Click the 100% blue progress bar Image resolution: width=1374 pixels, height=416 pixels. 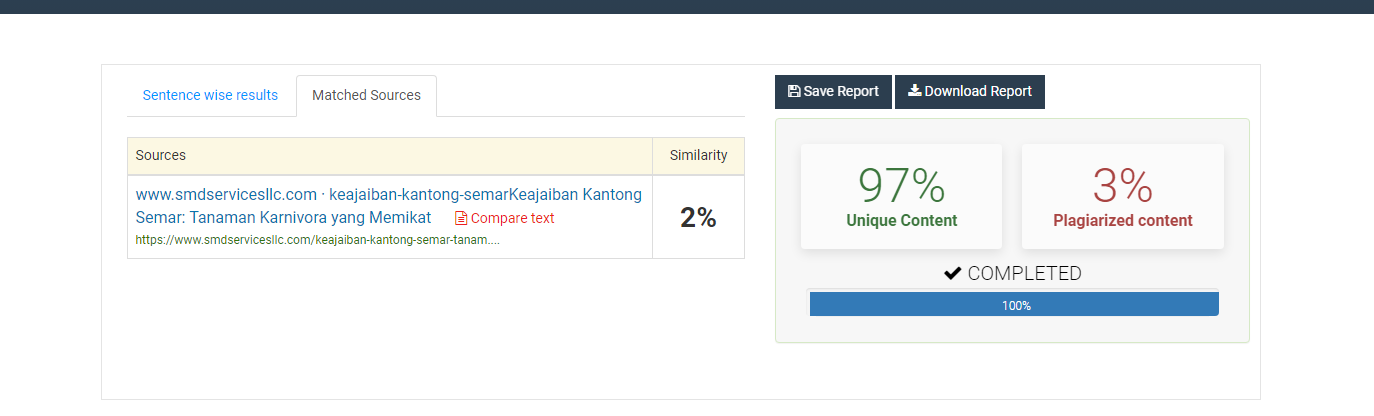tap(1013, 305)
